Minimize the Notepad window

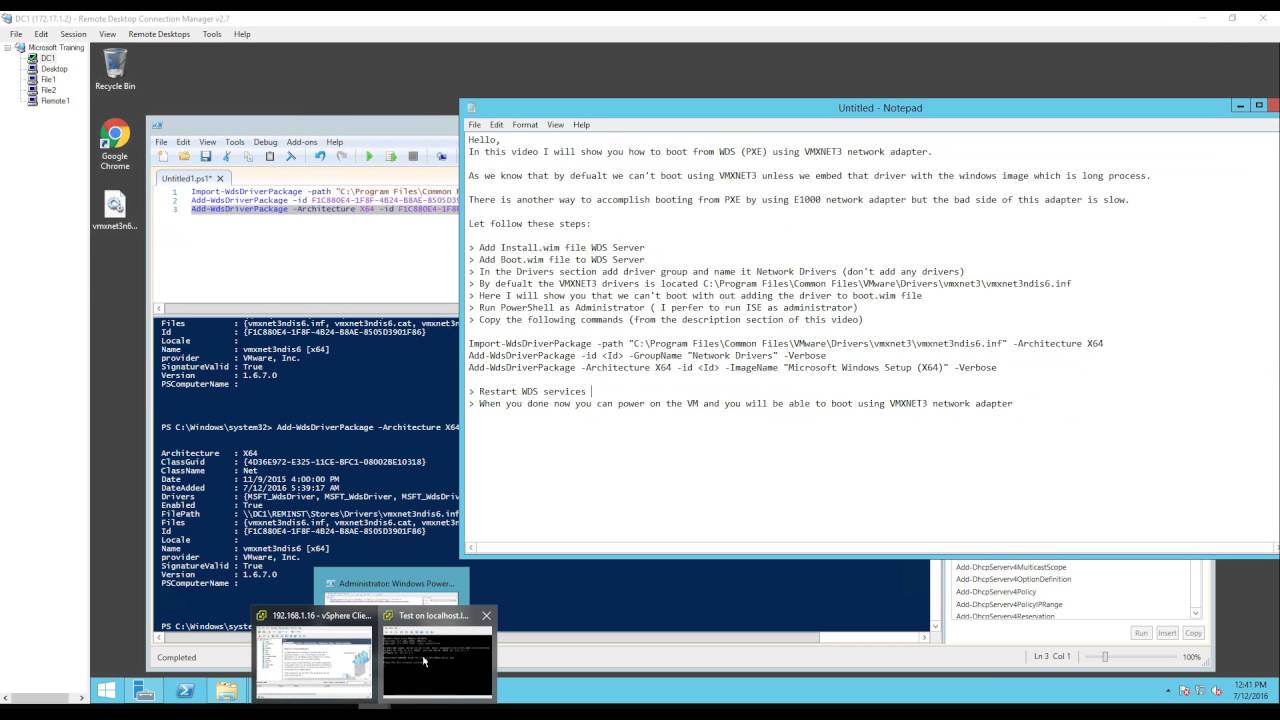pos(1240,106)
